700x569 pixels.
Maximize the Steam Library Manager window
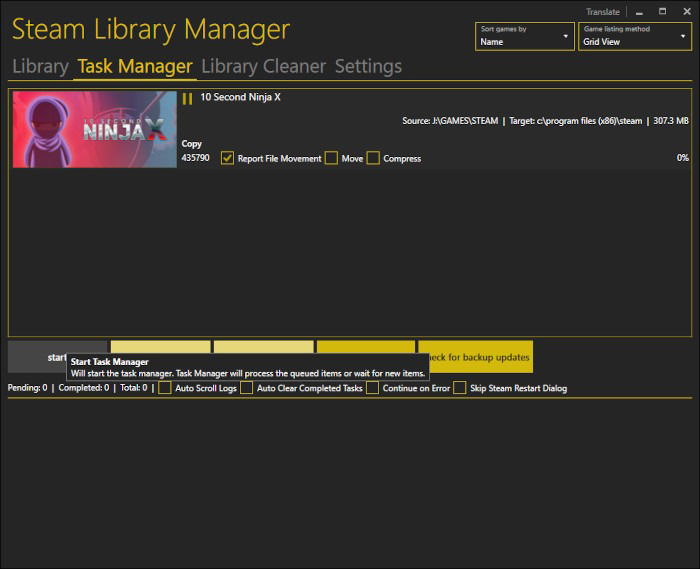[x=662, y=12]
